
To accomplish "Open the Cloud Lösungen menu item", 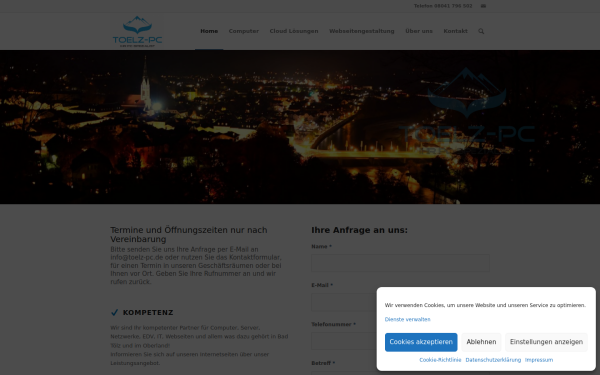I will point(294,31).
